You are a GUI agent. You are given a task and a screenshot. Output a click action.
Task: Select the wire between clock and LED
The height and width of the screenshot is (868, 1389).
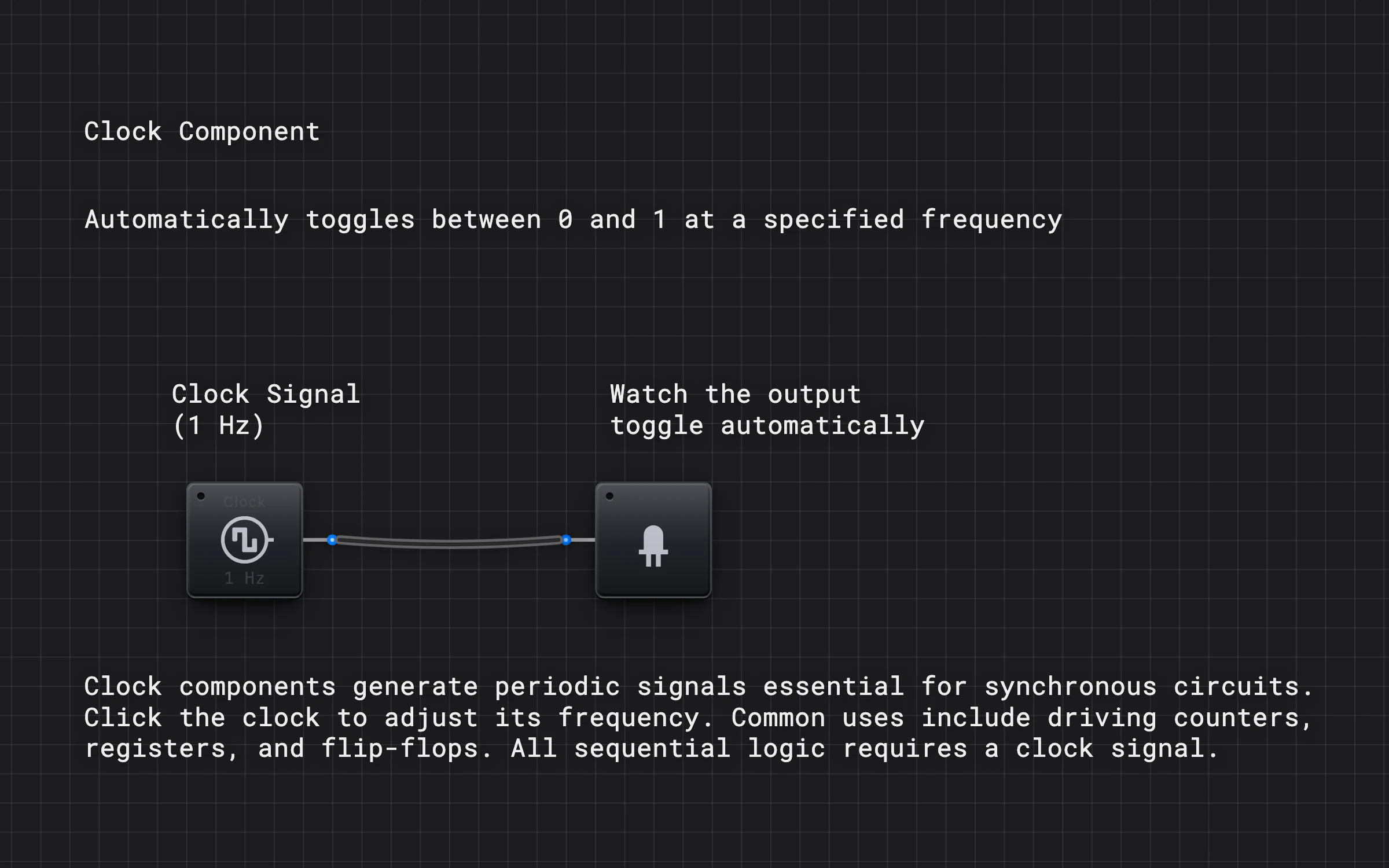[449, 543]
